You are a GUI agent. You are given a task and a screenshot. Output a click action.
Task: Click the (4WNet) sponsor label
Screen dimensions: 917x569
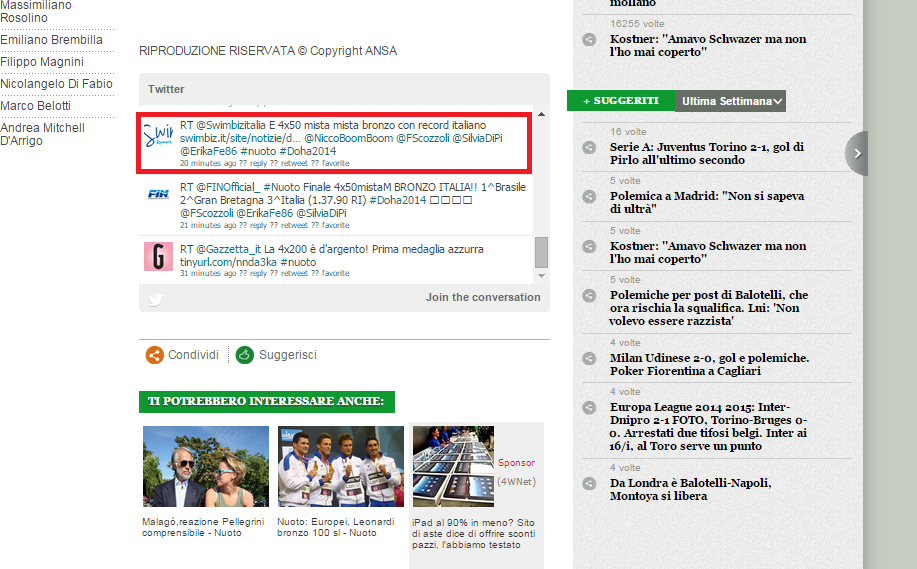[x=516, y=481]
